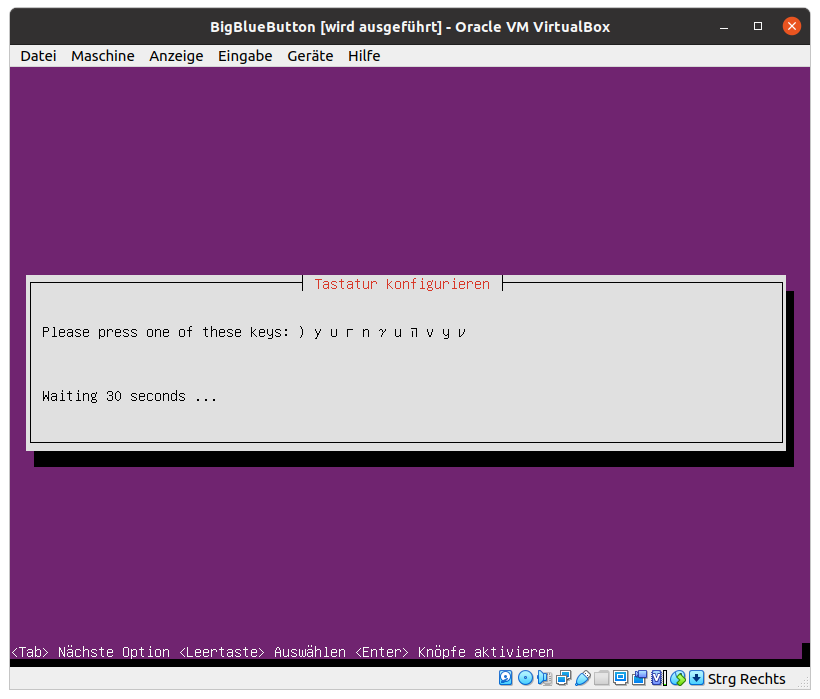Click the optical drive status icon

click(525, 678)
